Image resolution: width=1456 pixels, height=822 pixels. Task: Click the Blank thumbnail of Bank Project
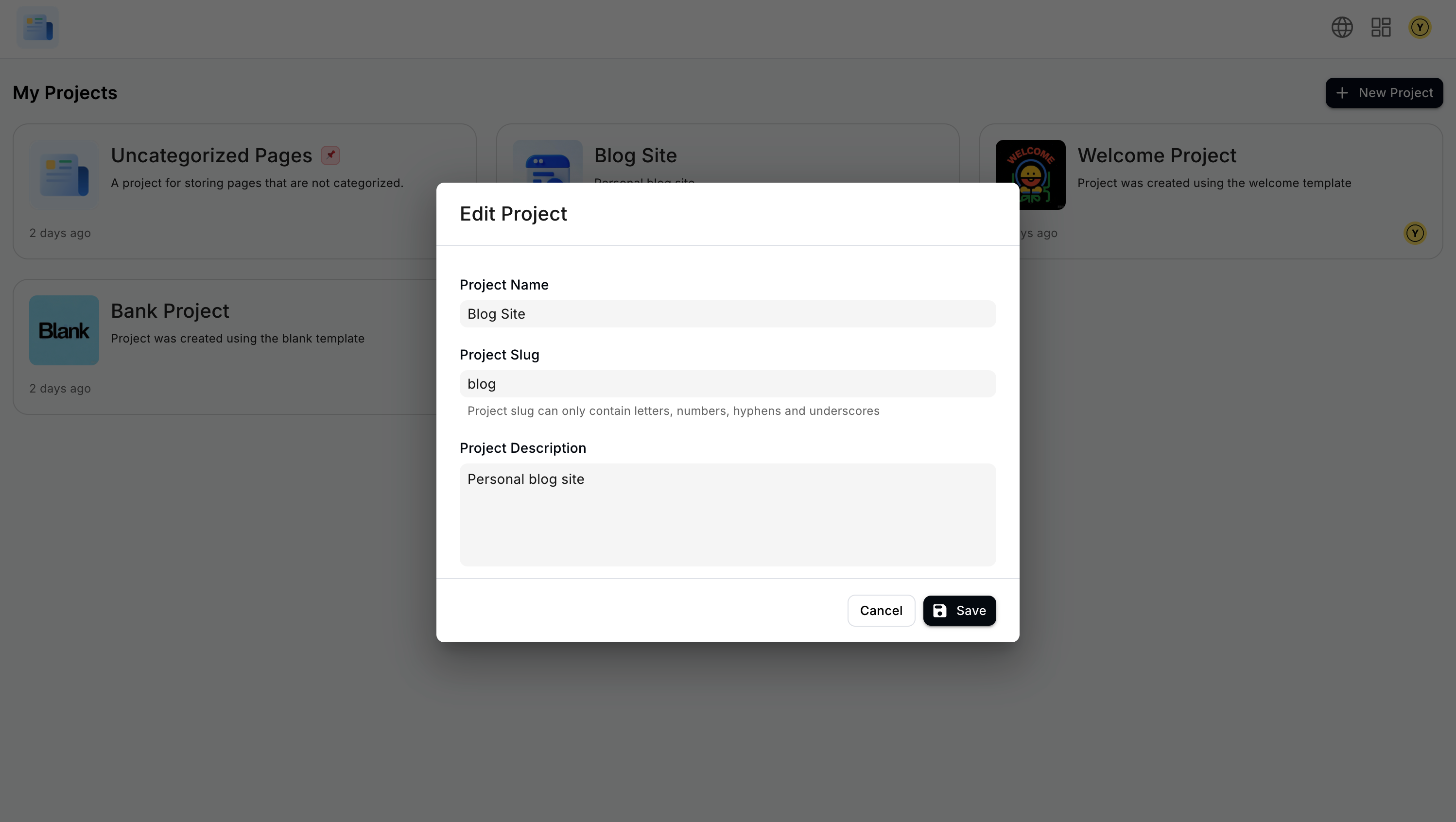(x=64, y=330)
